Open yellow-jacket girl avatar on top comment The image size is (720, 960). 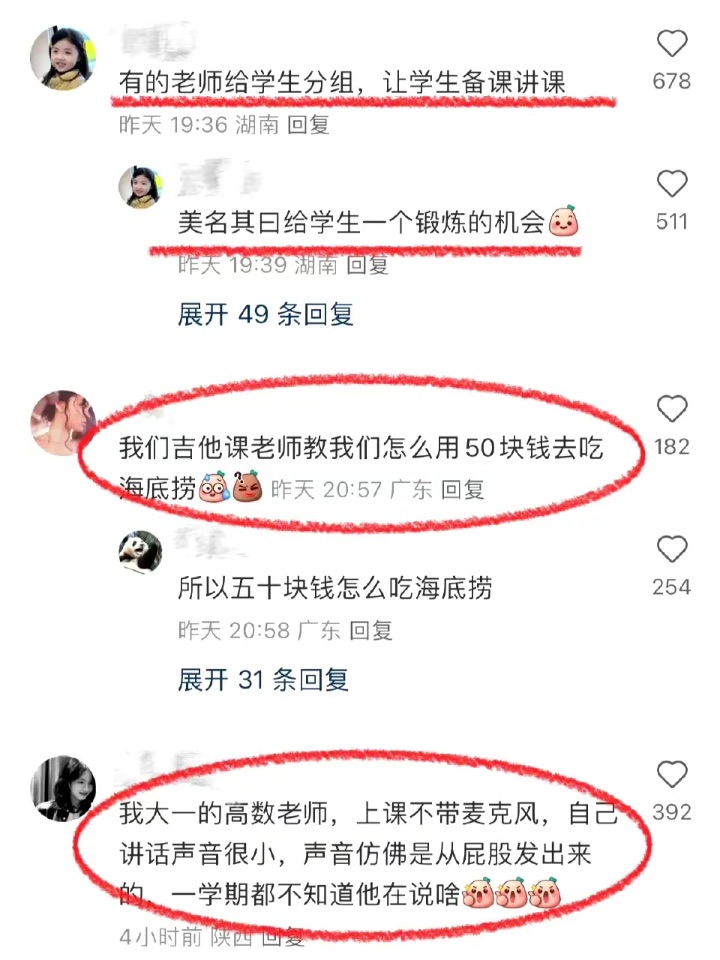point(63,58)
